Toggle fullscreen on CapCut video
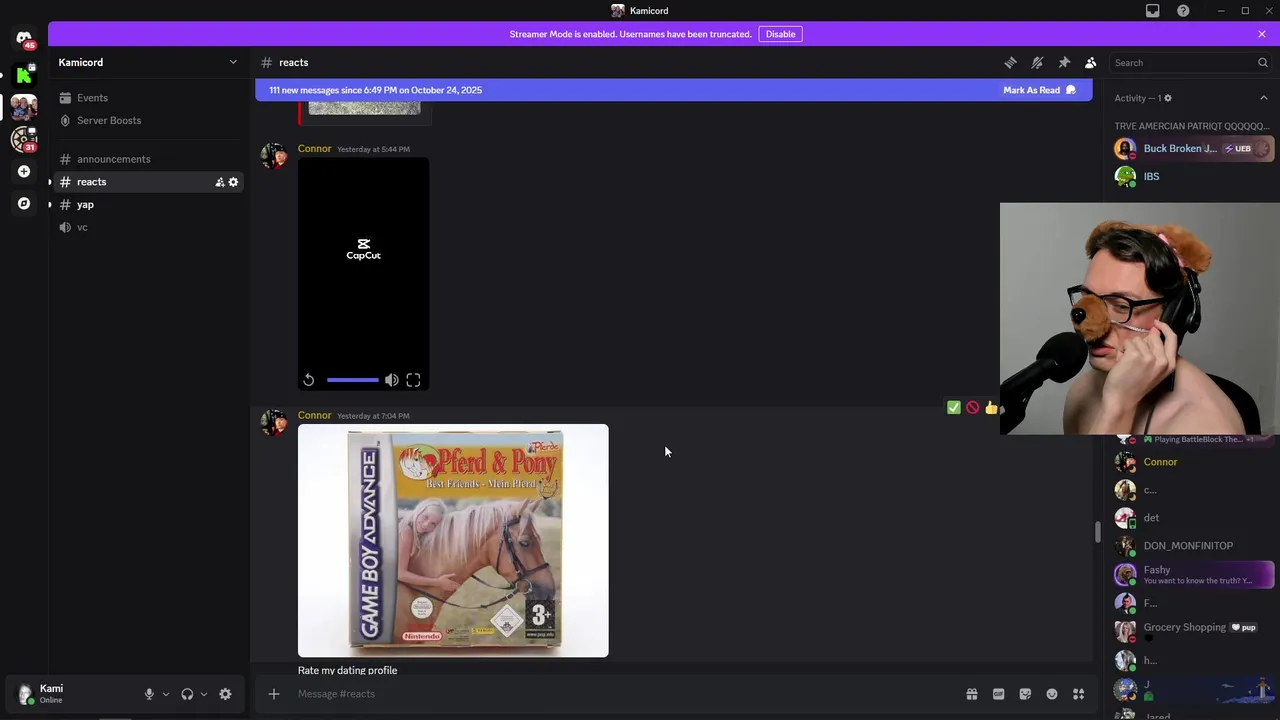Image resolution: width=1280 pixels, height=720 pixels. [x=413, y=380]
